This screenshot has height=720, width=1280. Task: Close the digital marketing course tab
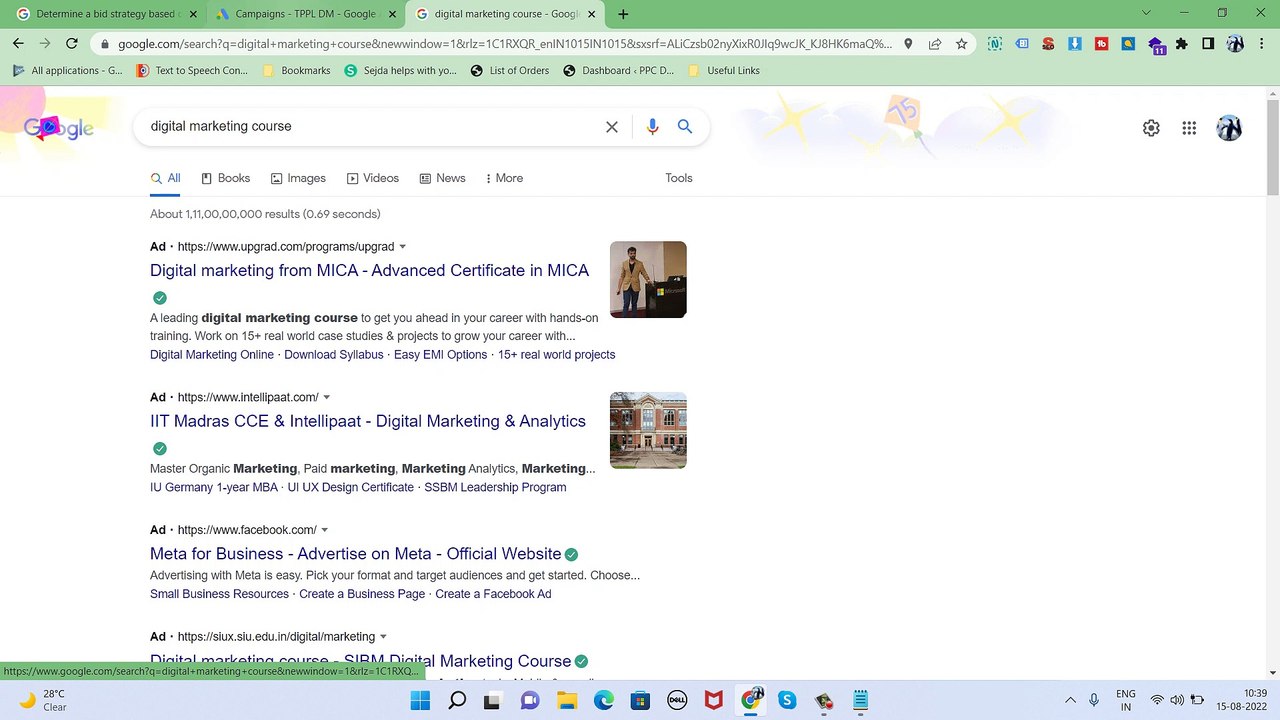coord(592,14)
